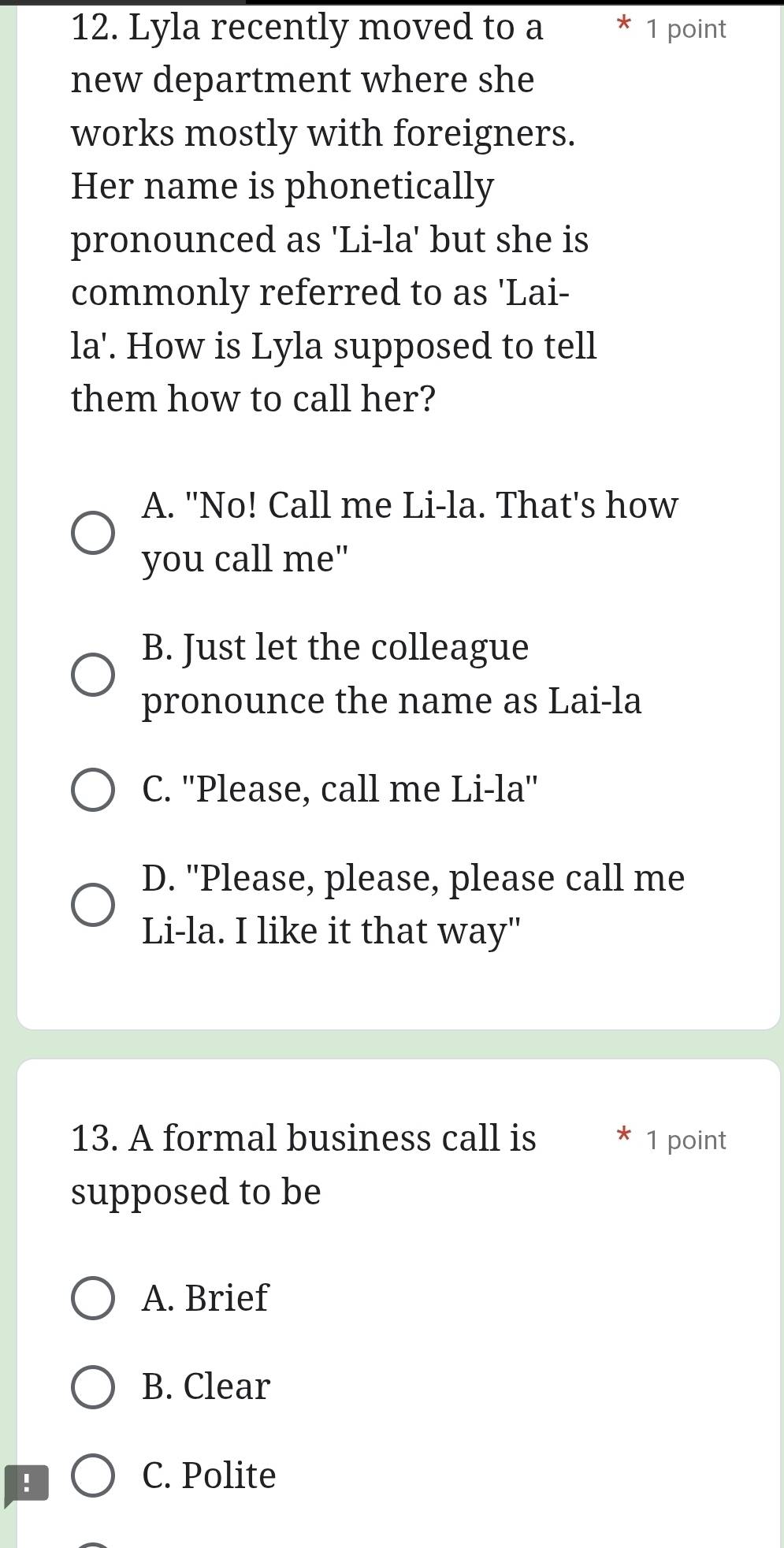Select 'A. Brief' for question 13
This screenshot has width=784, height=1548.
(93, 1299)
